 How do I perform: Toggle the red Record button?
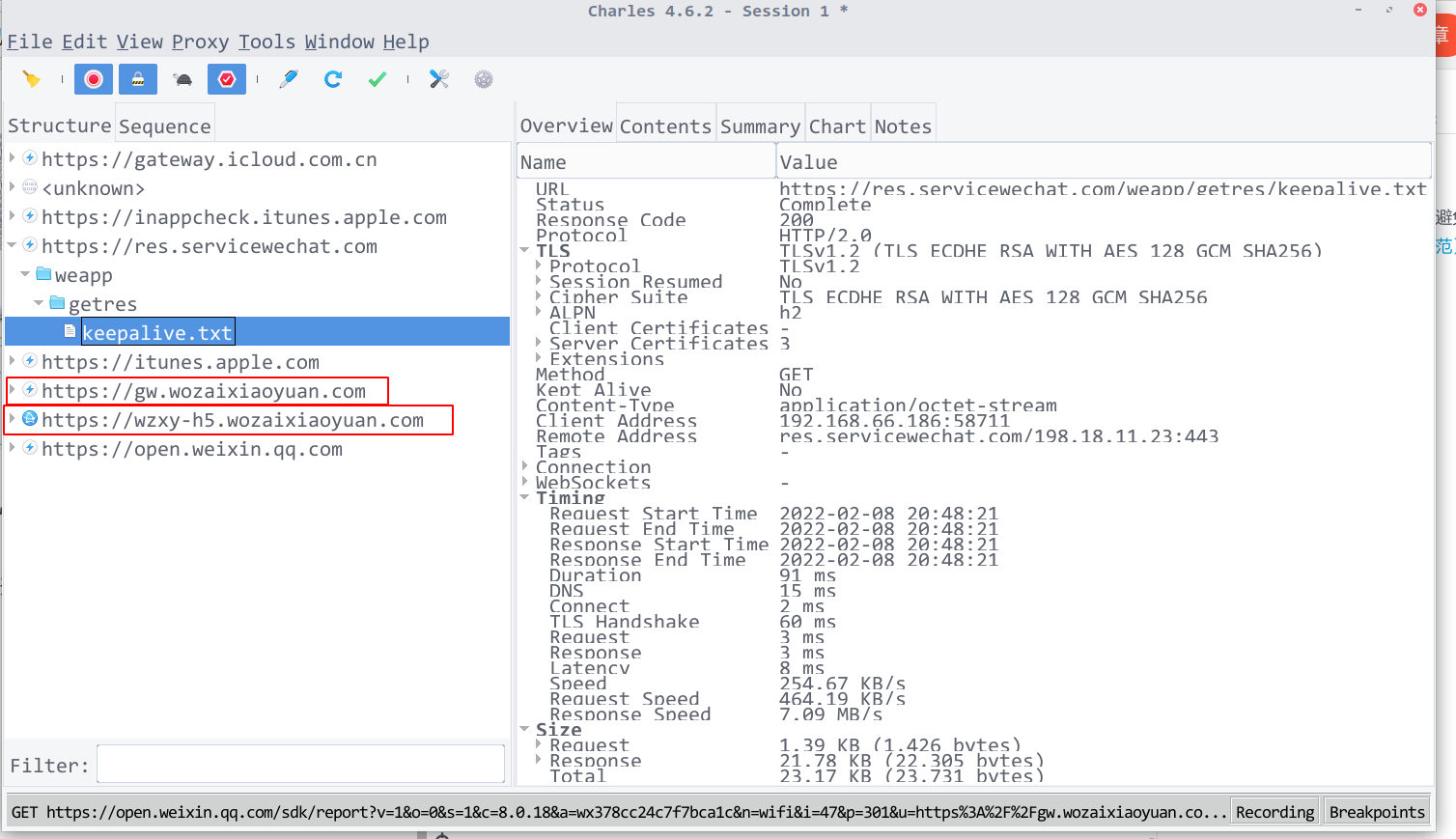pos(94,79)
